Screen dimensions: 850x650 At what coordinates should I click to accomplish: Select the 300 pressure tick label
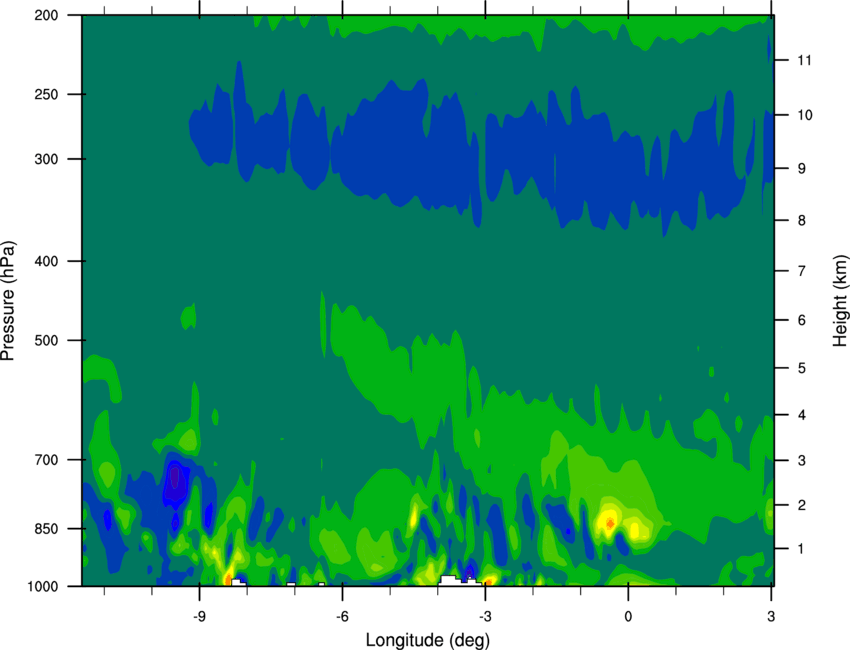(46, 159)
